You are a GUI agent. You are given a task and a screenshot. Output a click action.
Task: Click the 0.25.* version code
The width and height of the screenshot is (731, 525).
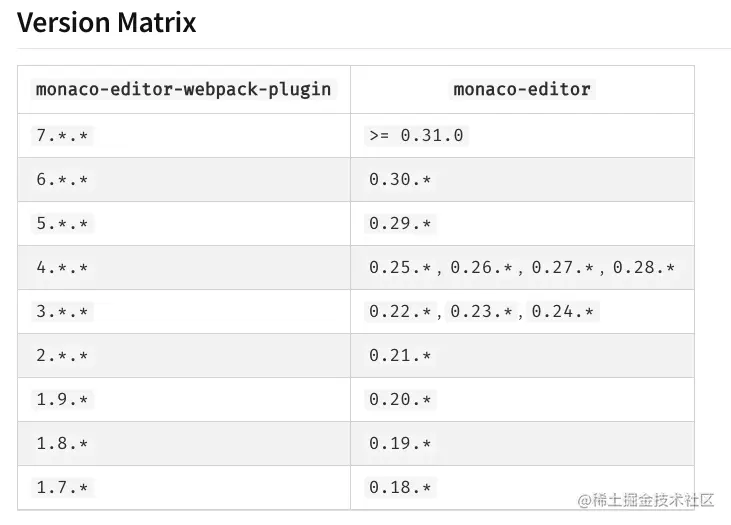click(400, 268)
